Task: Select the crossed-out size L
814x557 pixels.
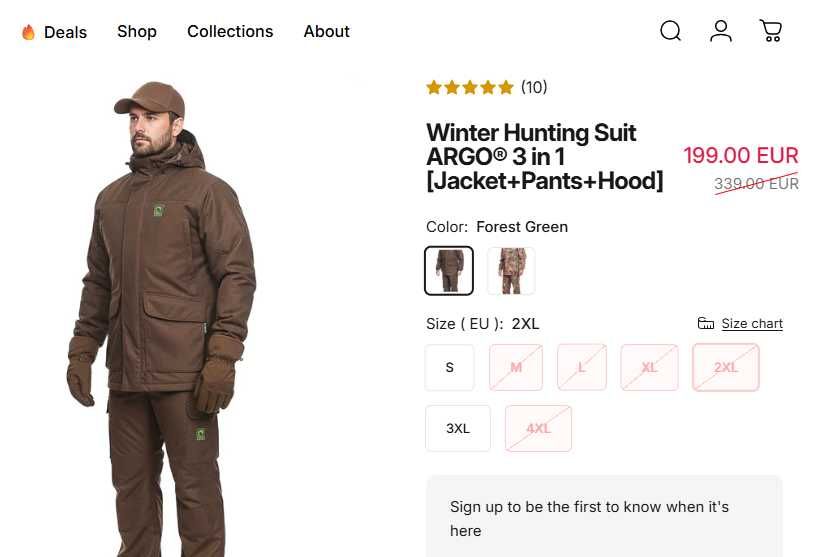Action: click(x=582, y=367)
